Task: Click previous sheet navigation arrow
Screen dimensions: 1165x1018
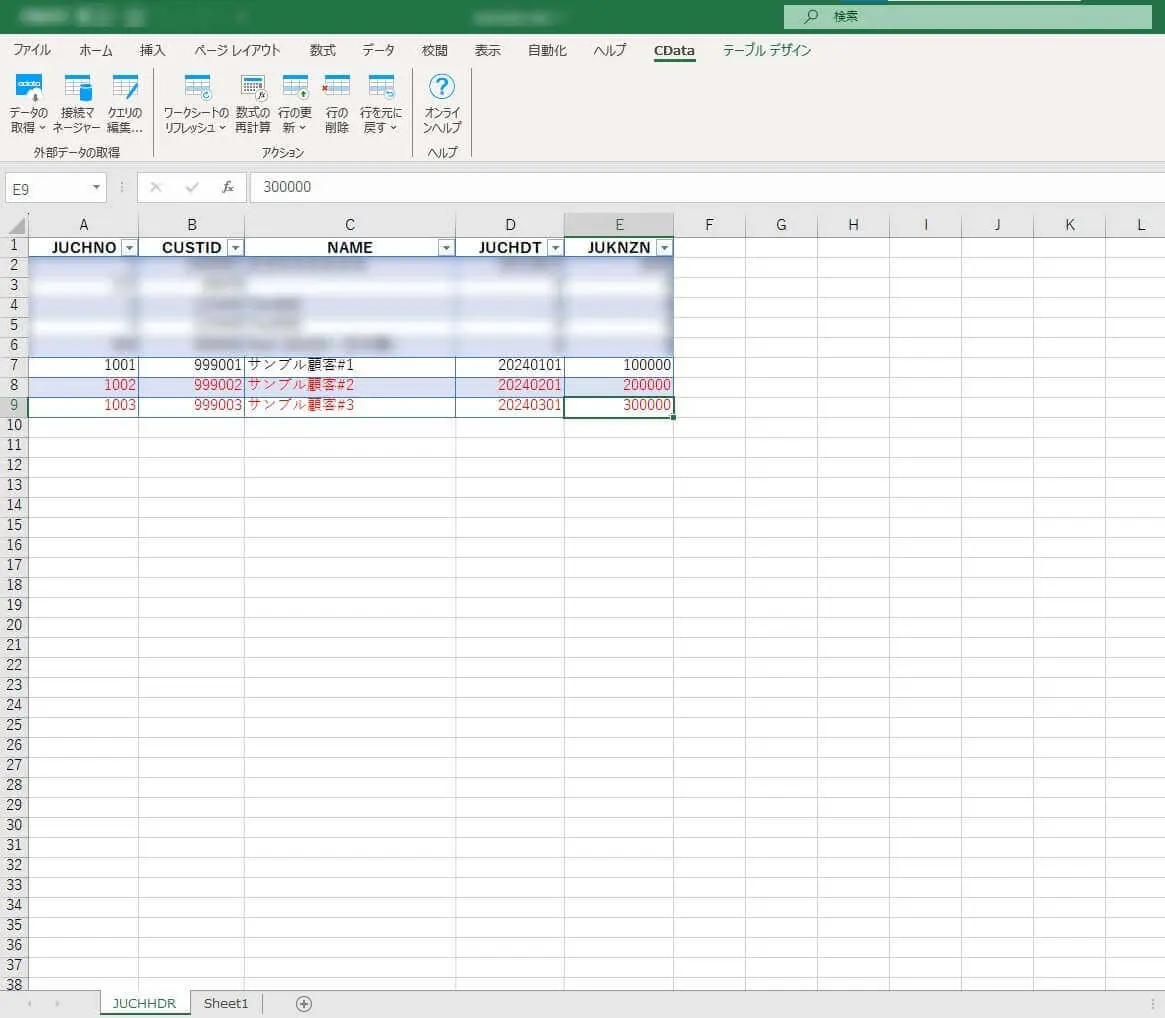Action: point(30,1004)
